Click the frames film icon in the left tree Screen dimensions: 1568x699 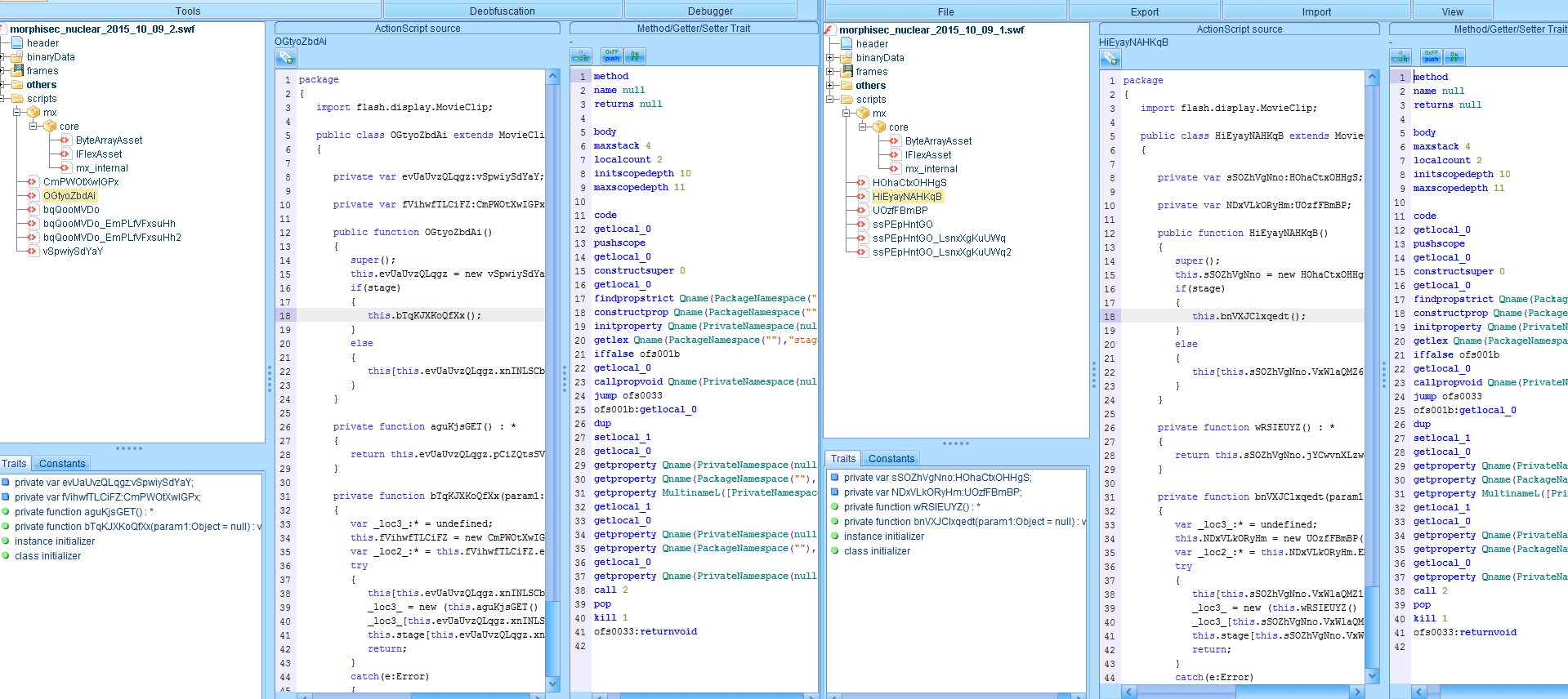[x=18, y=70]
